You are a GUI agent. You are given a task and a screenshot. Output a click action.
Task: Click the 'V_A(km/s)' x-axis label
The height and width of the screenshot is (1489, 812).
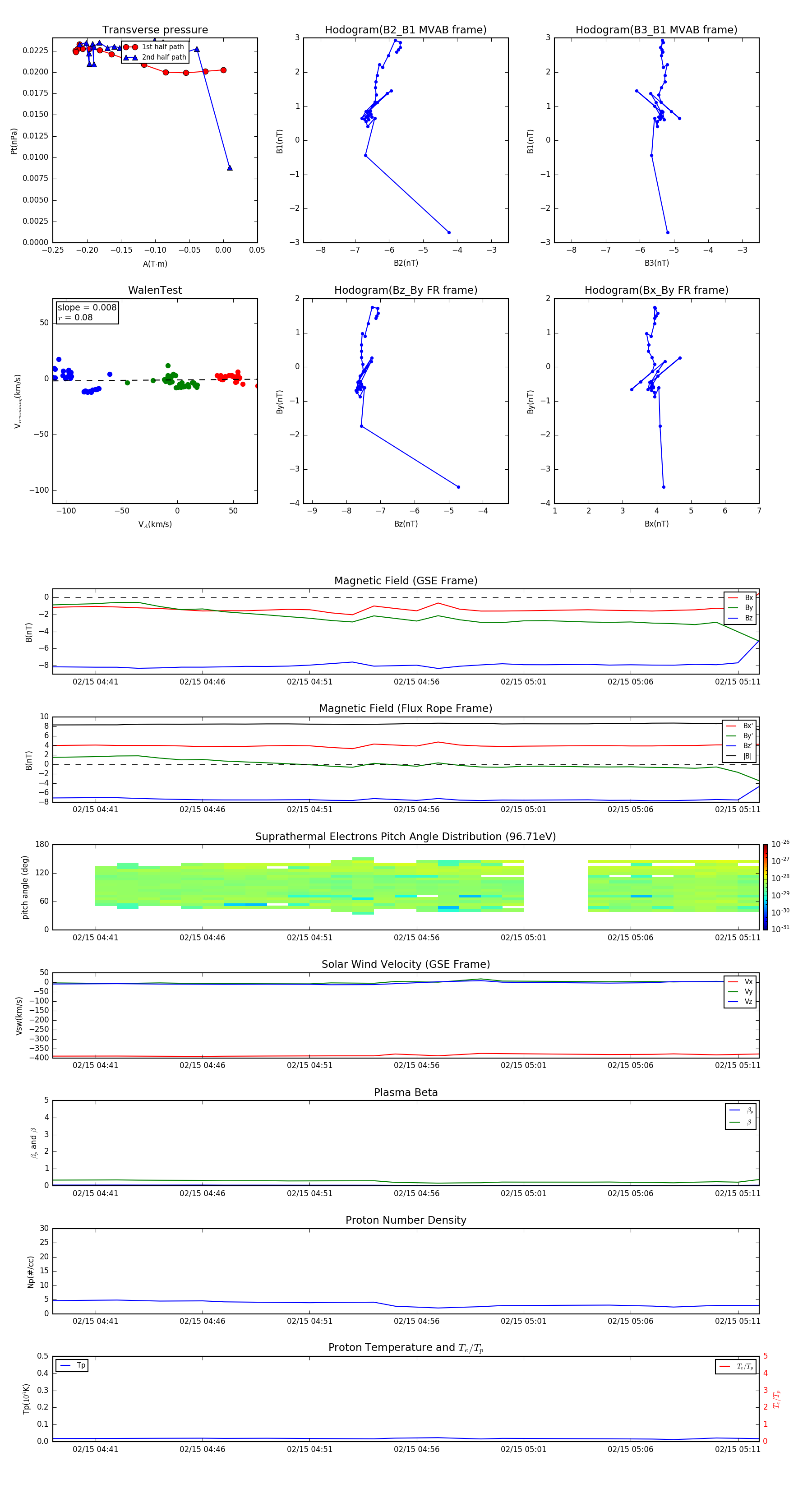(x=155, y=524)
